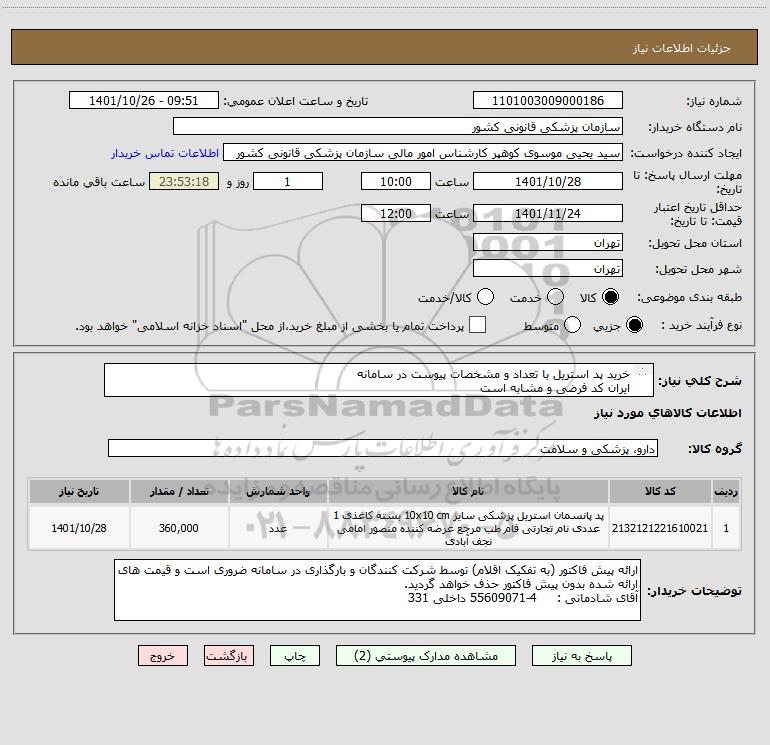The width and height of the screenshot is (770, 745).
Task: Click the واحد شمارش column header
Action: 277,491
